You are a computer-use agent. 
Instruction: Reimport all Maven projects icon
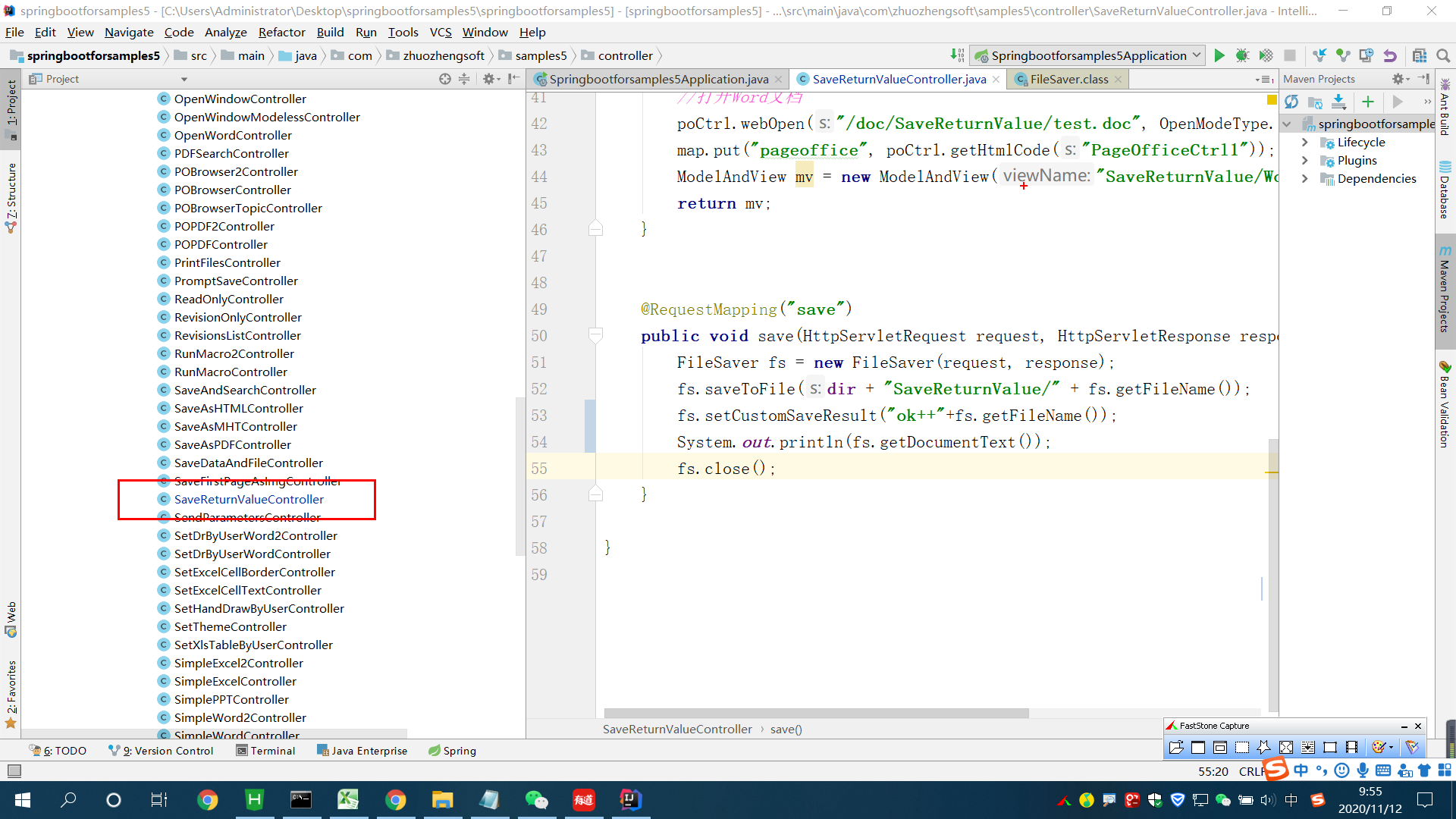[x=1291, y=102]
